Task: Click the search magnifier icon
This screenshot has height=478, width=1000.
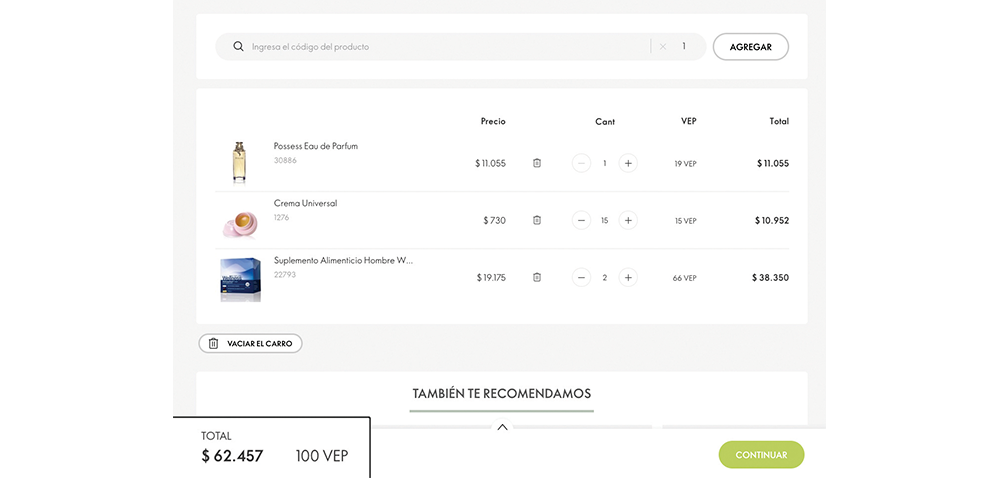Action: coord(238,47)
